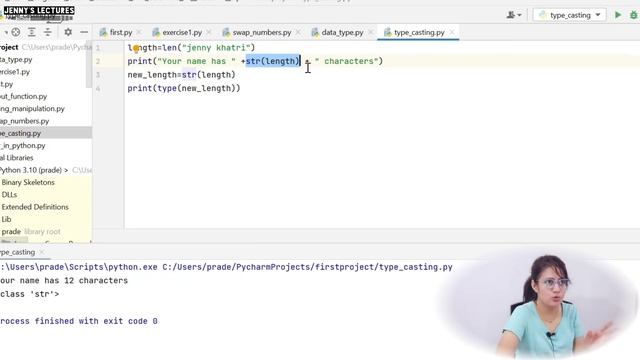
Task: Click the Select Opened File target icon
Action: (16, 32)
